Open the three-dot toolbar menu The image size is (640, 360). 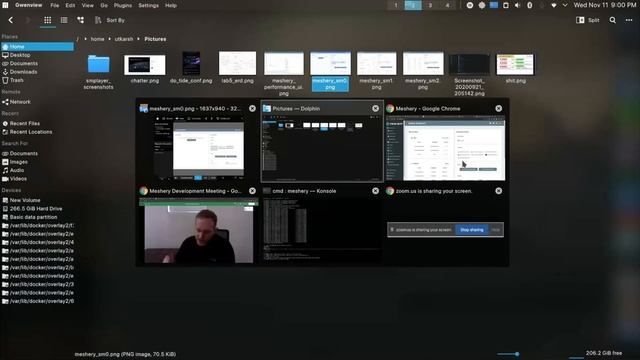[x=629, y=20]
